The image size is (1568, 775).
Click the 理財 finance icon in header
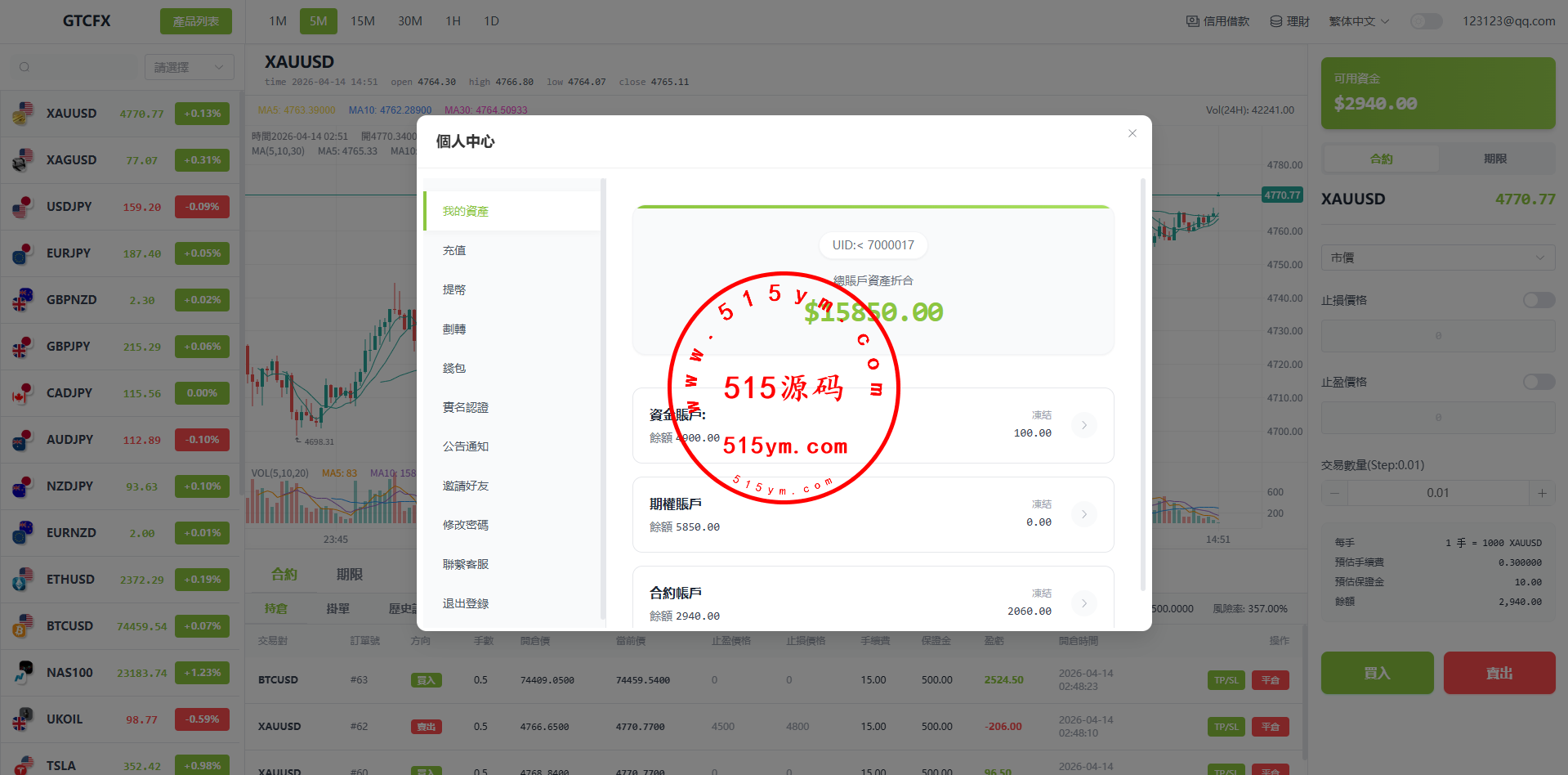(1275, 21)
